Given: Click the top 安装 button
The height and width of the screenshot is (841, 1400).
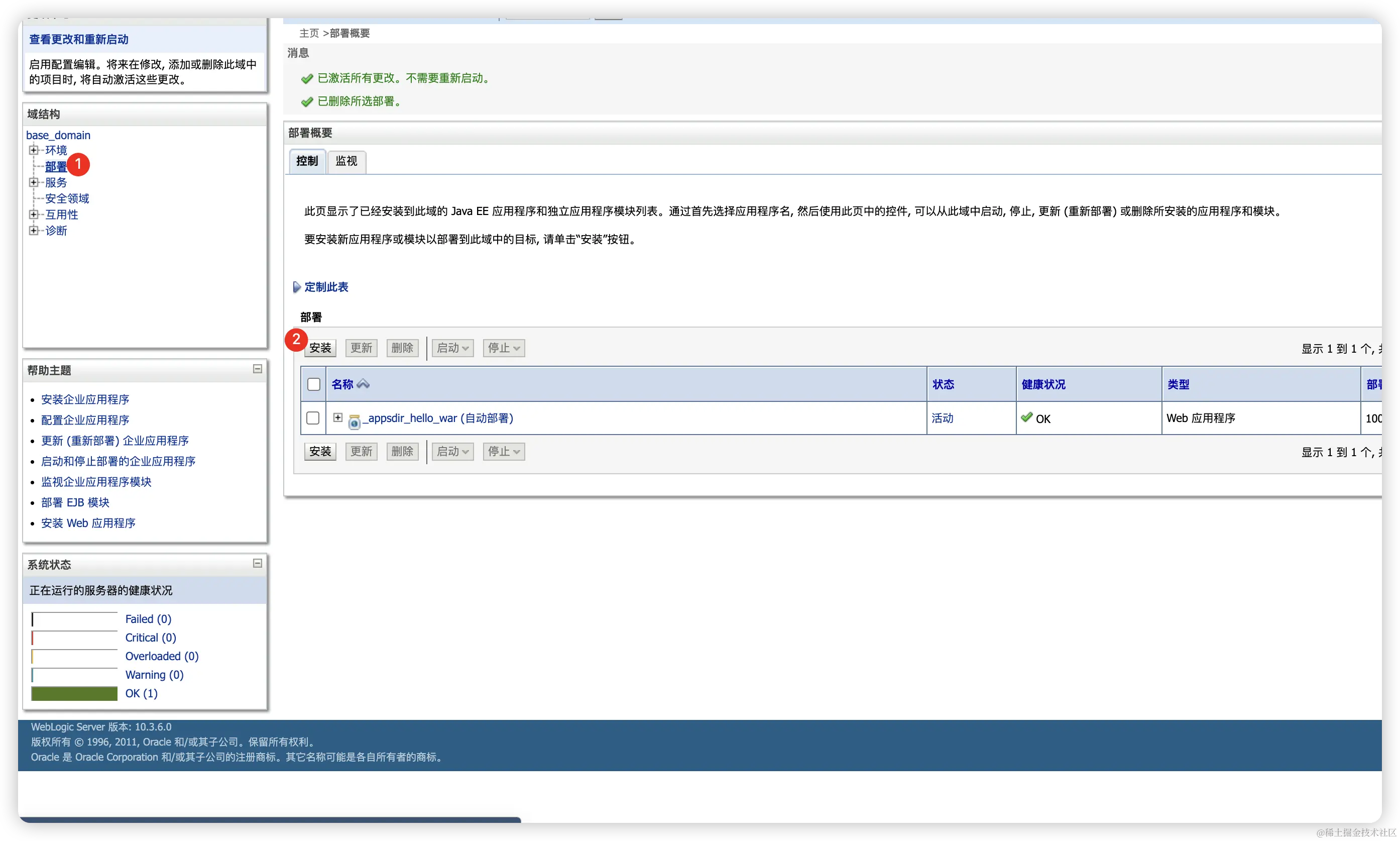Looking at the screenshot, I should 320,348.
